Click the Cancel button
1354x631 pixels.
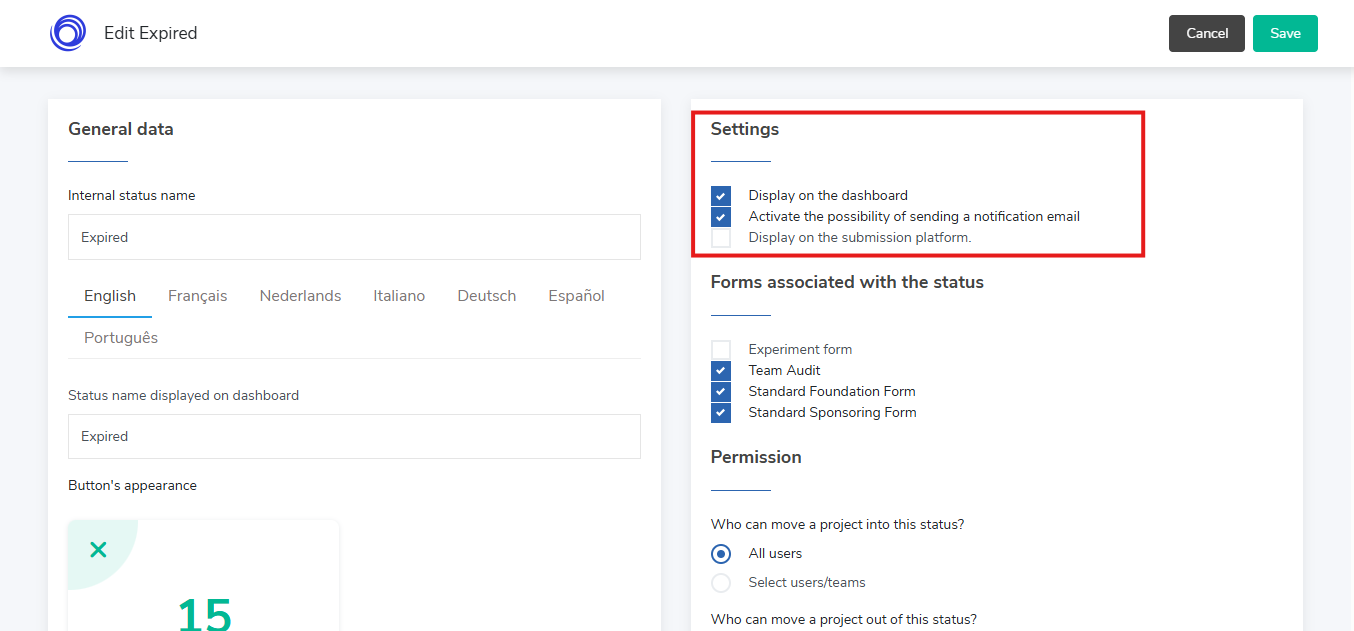pyautogui.click(x=1207, y=33)
